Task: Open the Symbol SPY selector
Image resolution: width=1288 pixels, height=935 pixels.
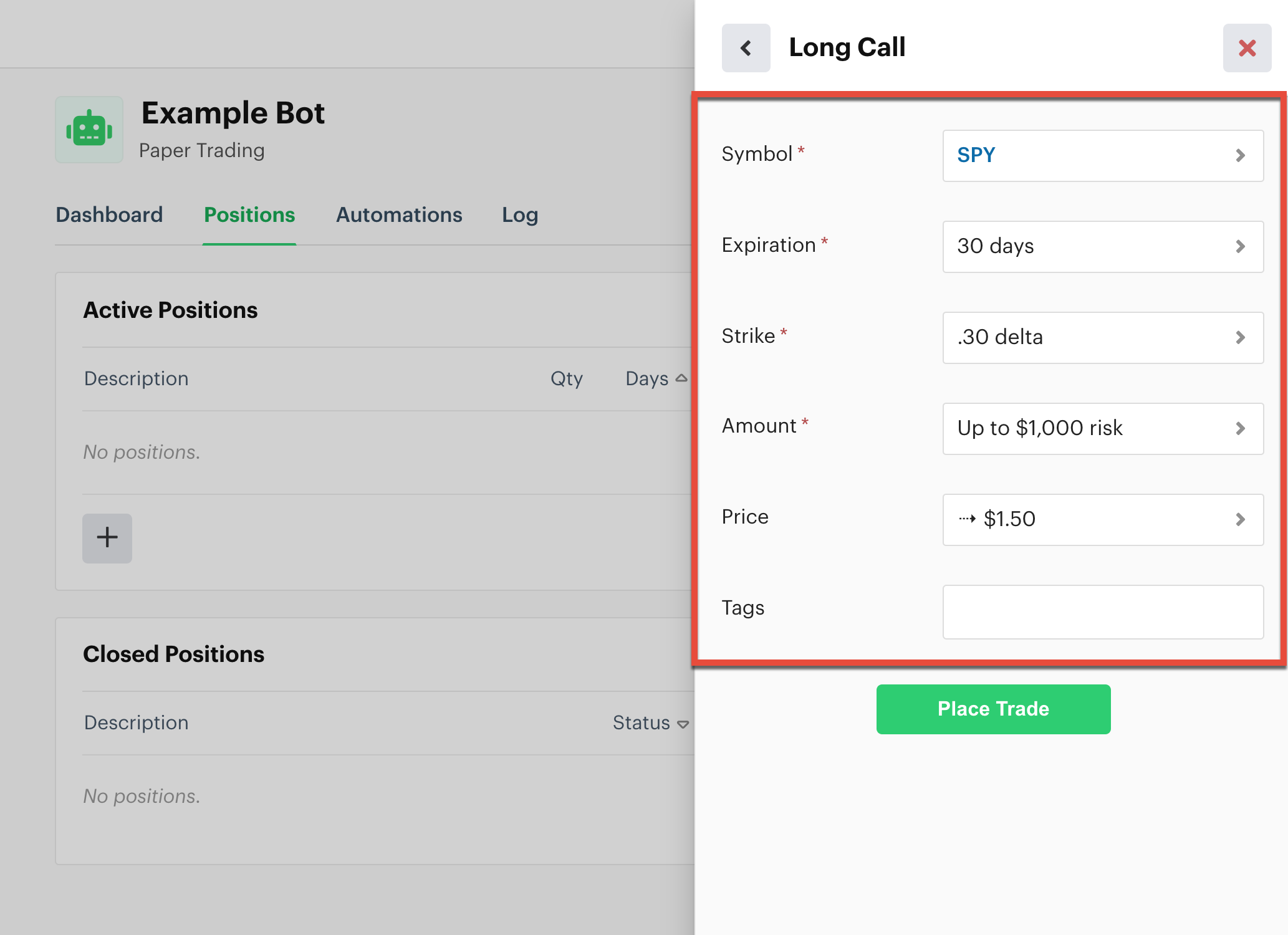Action: coord(1103,156)
